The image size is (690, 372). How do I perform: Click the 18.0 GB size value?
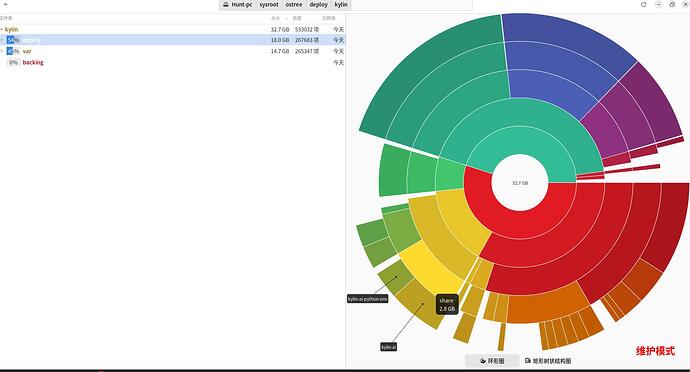pos(280,40)
